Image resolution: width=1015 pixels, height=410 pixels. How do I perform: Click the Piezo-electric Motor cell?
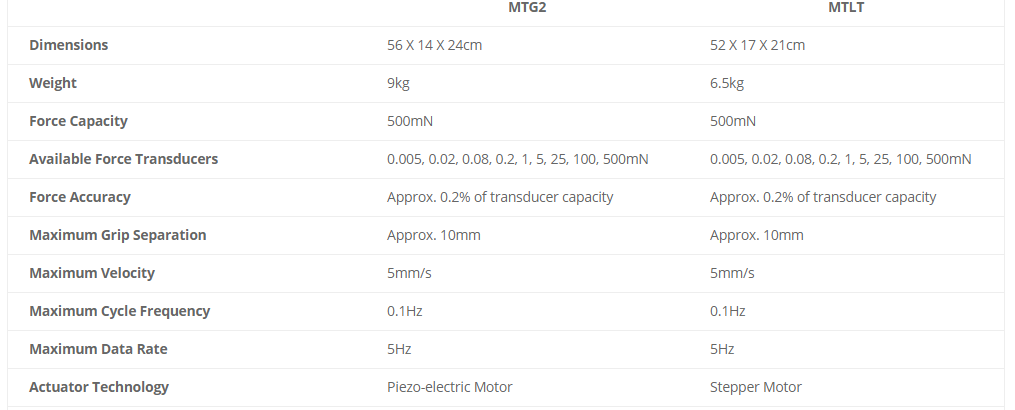(x=450, y=387)
